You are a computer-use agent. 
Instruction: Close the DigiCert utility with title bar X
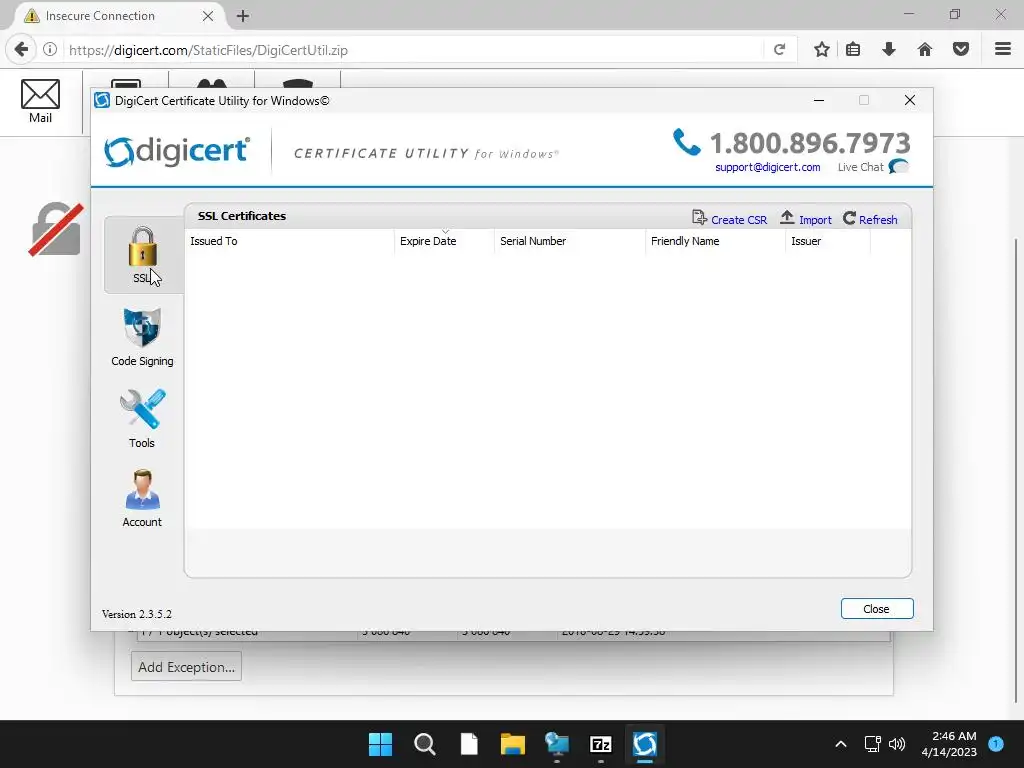(910, 101)
